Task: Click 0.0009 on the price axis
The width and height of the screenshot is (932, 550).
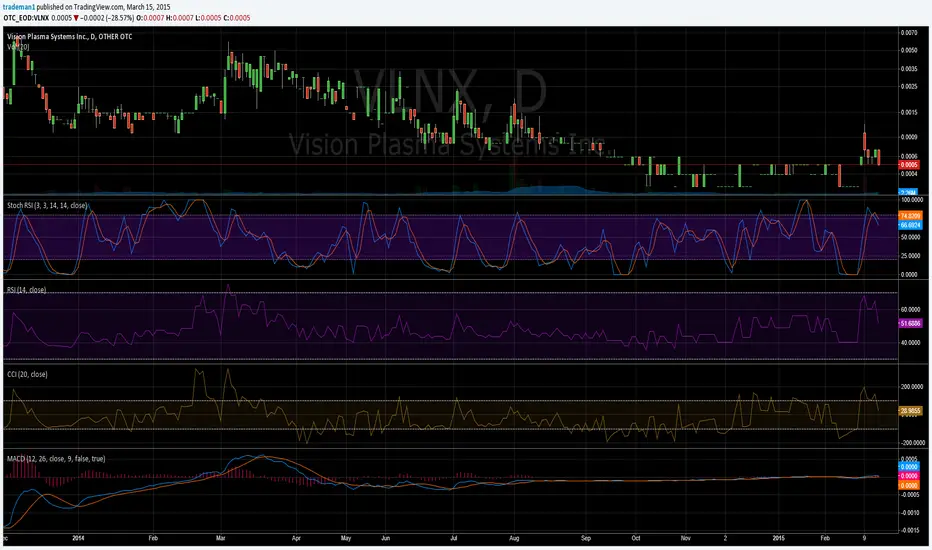Action: 909,137
